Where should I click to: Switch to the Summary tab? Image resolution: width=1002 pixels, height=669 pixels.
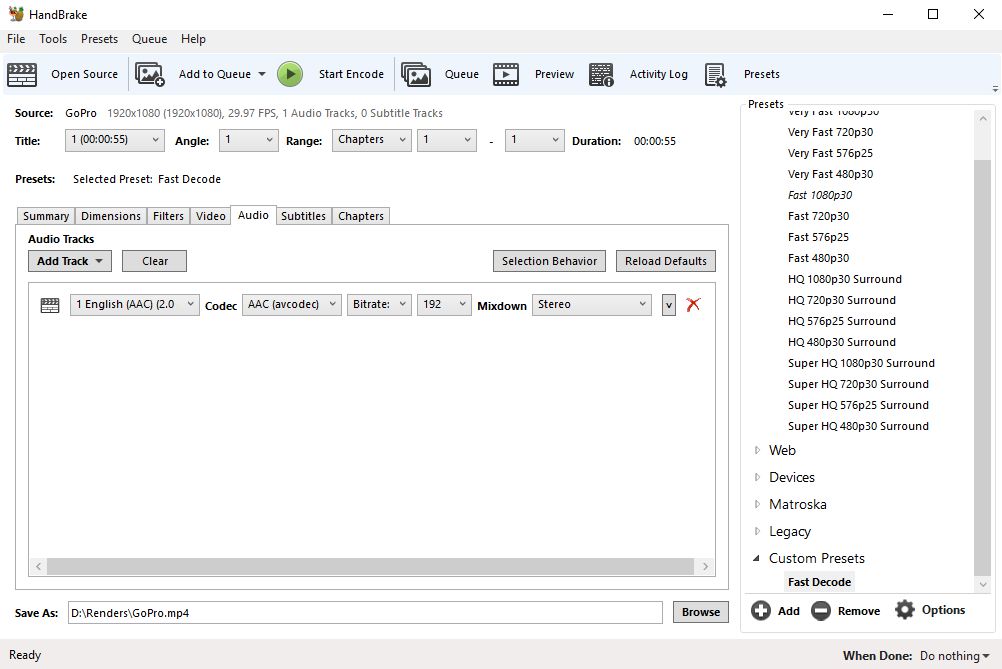point(45,216)
